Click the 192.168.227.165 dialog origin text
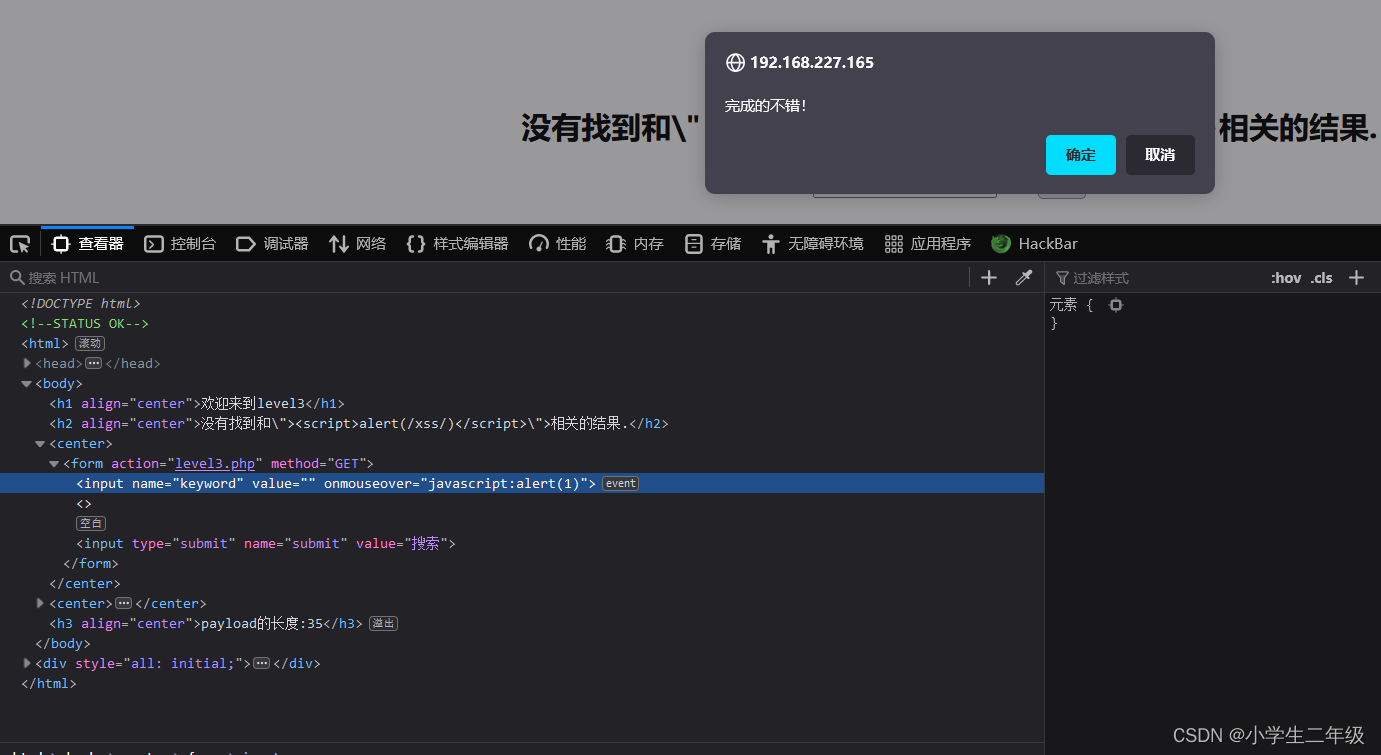This screenshot has height=755, width=1381. (x=812, y=62)
